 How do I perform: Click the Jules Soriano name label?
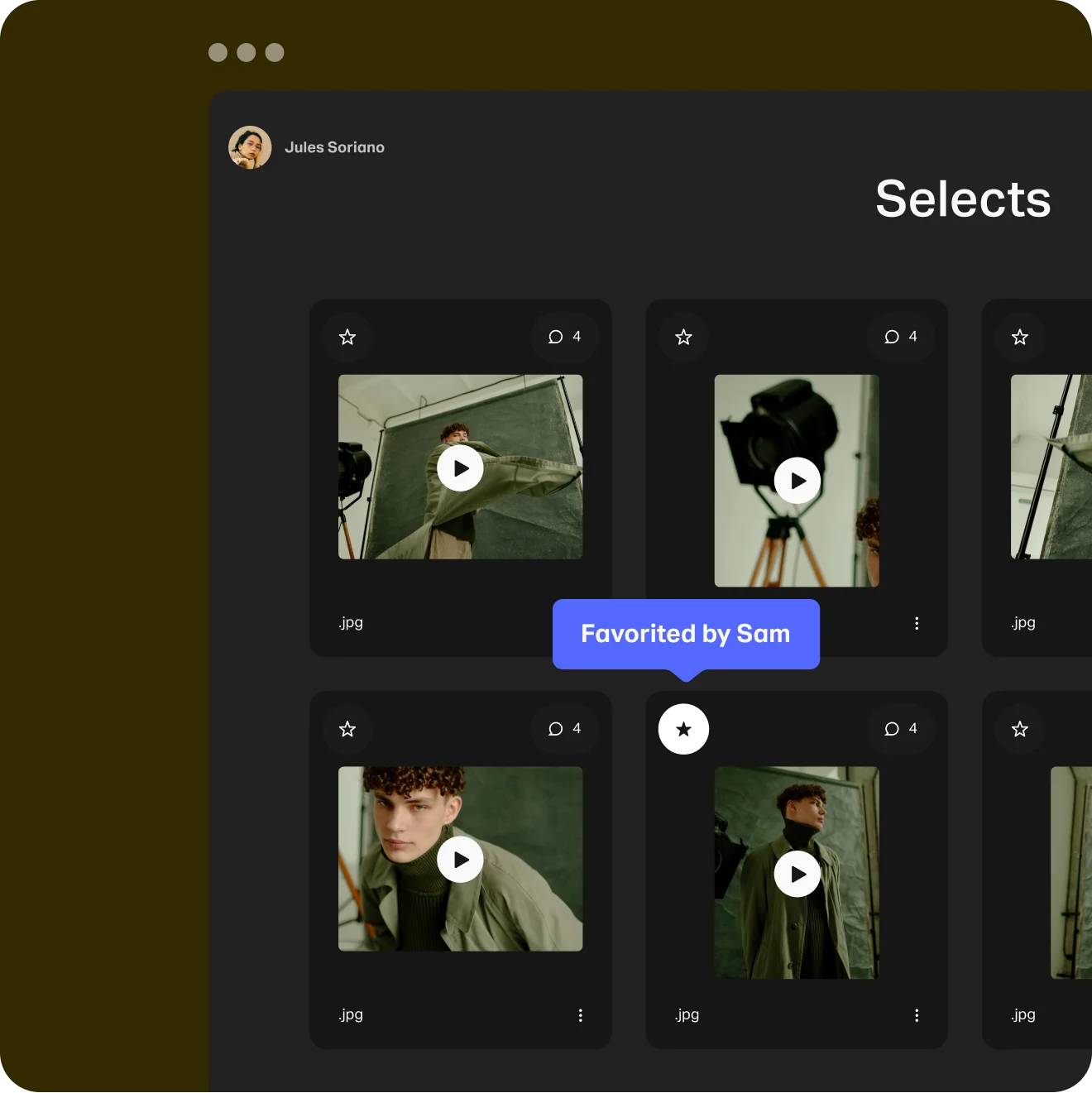[x=334, y=146]
